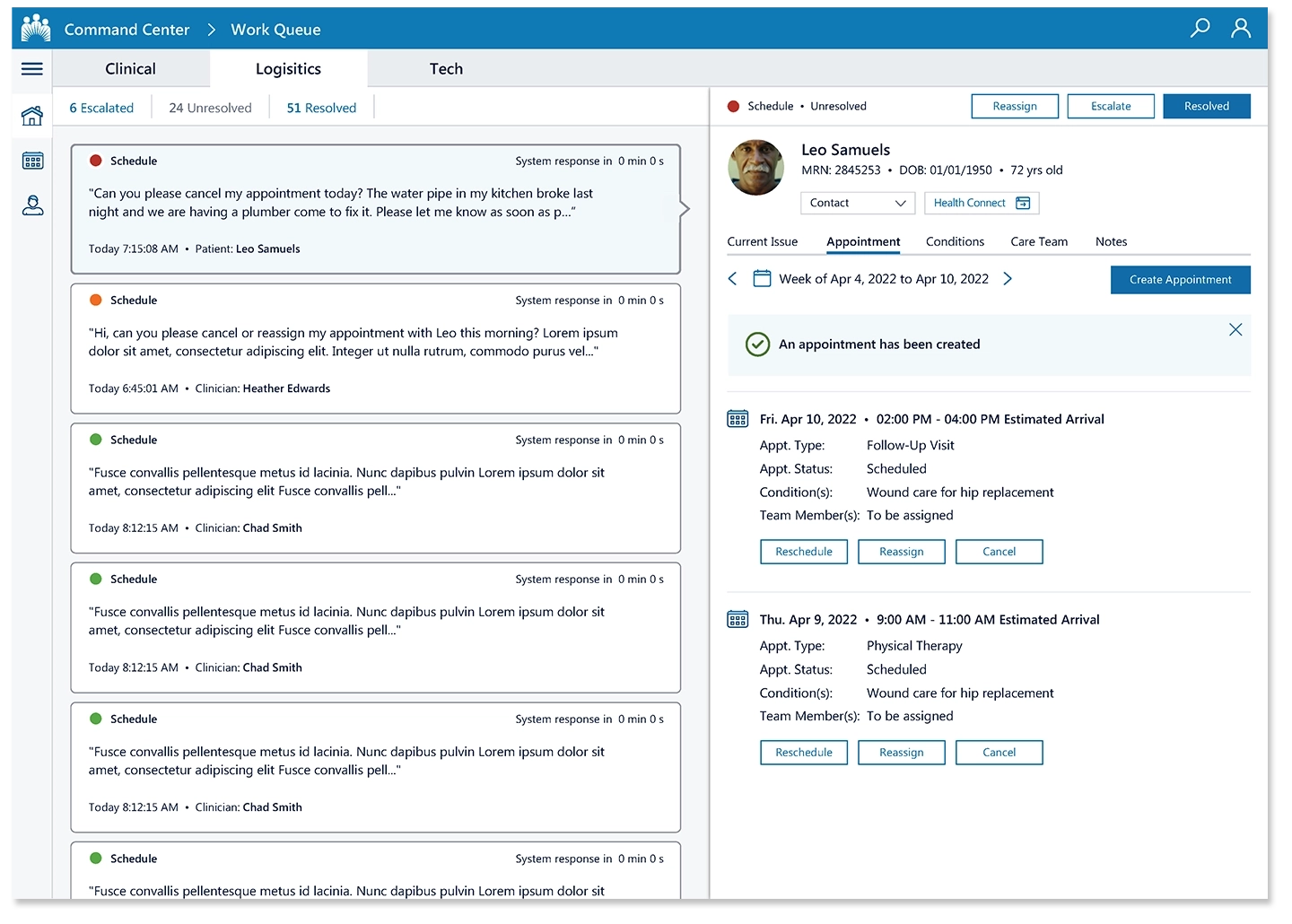Open the person icon in left sidebar
This screenshot has height=924, width=1292.
pos(32,206)
